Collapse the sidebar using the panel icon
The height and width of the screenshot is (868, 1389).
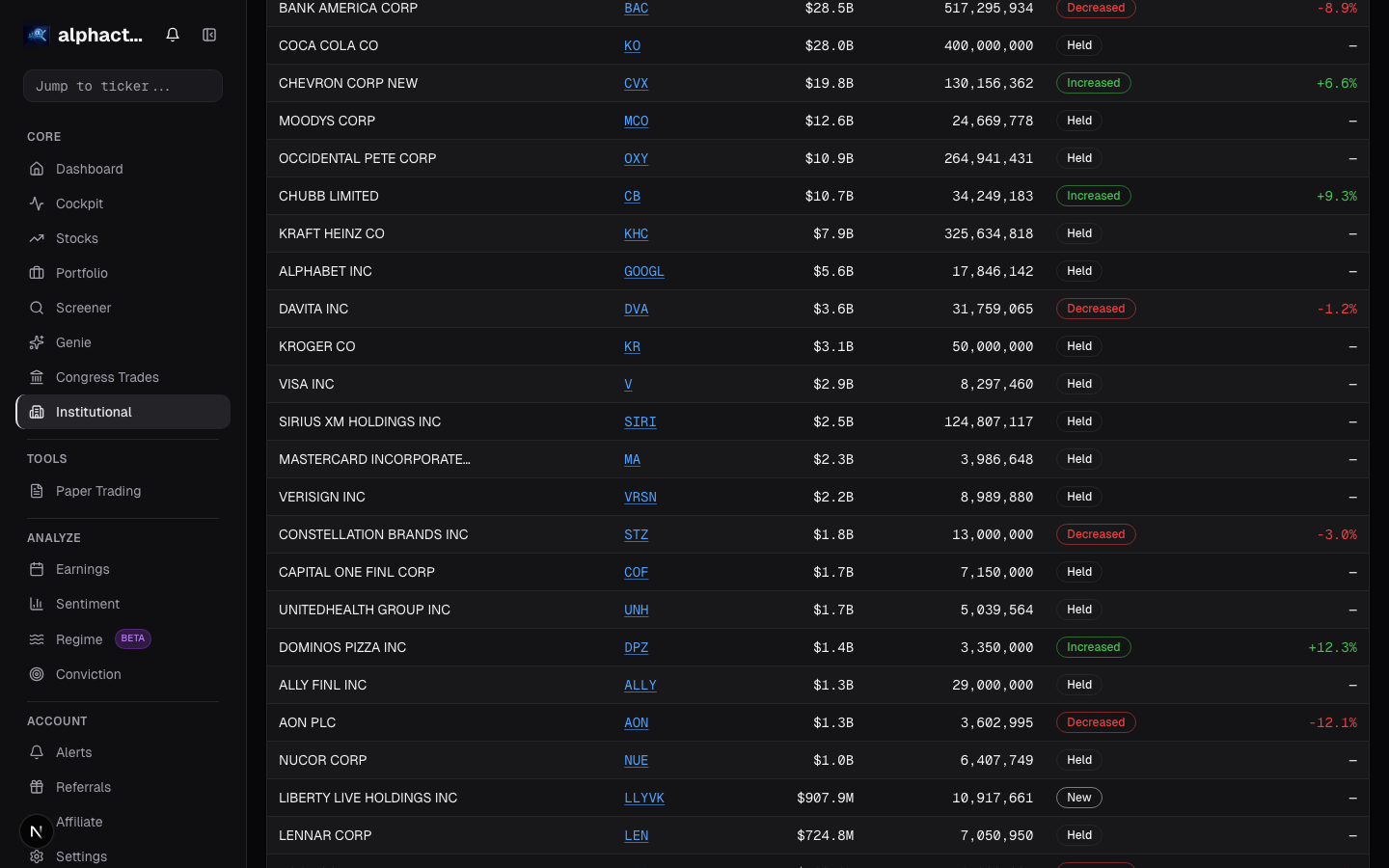[x=209, y=34]
